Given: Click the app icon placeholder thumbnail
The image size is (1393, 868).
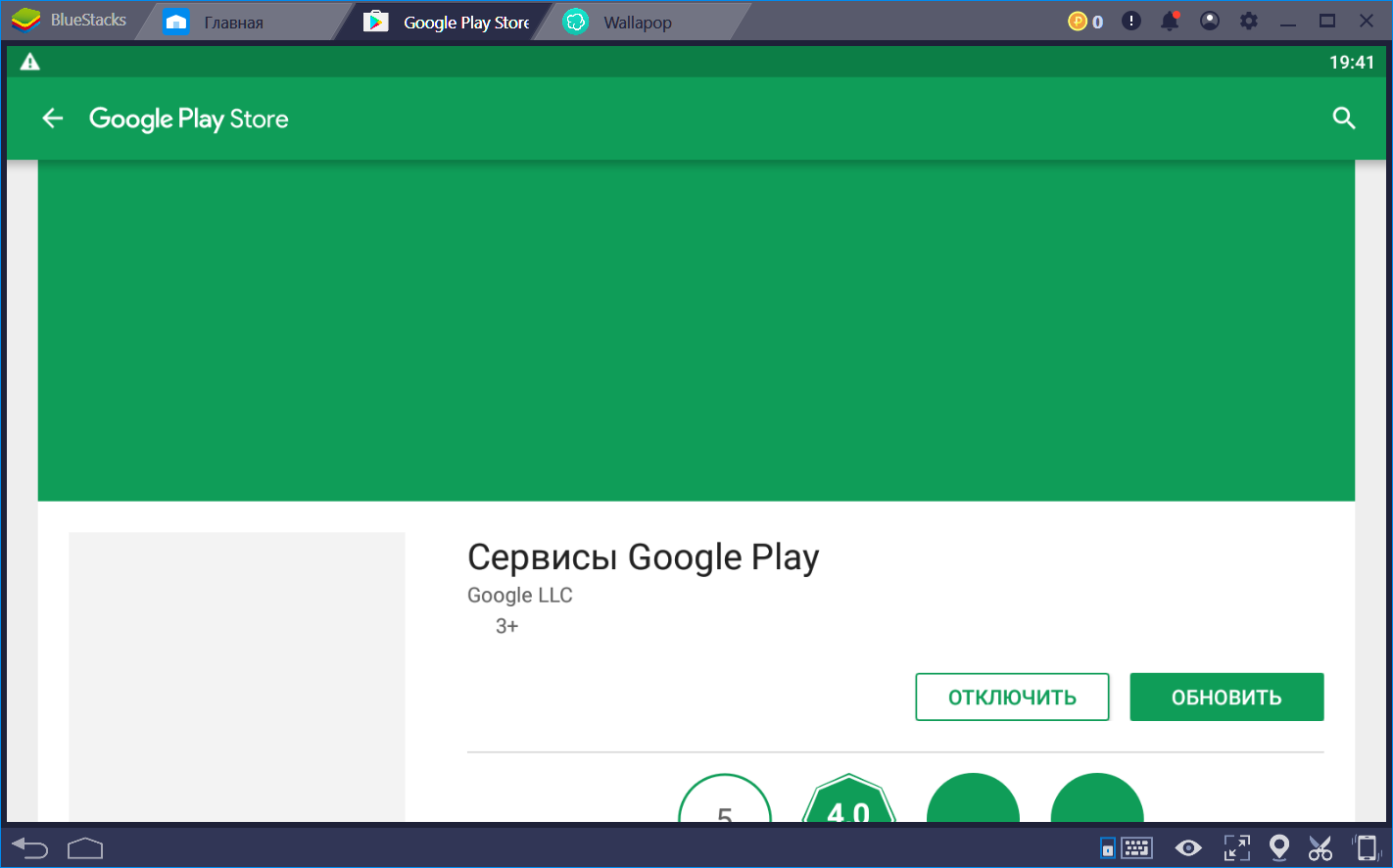Looking at the screenshot, I should (x=237, y=676).
